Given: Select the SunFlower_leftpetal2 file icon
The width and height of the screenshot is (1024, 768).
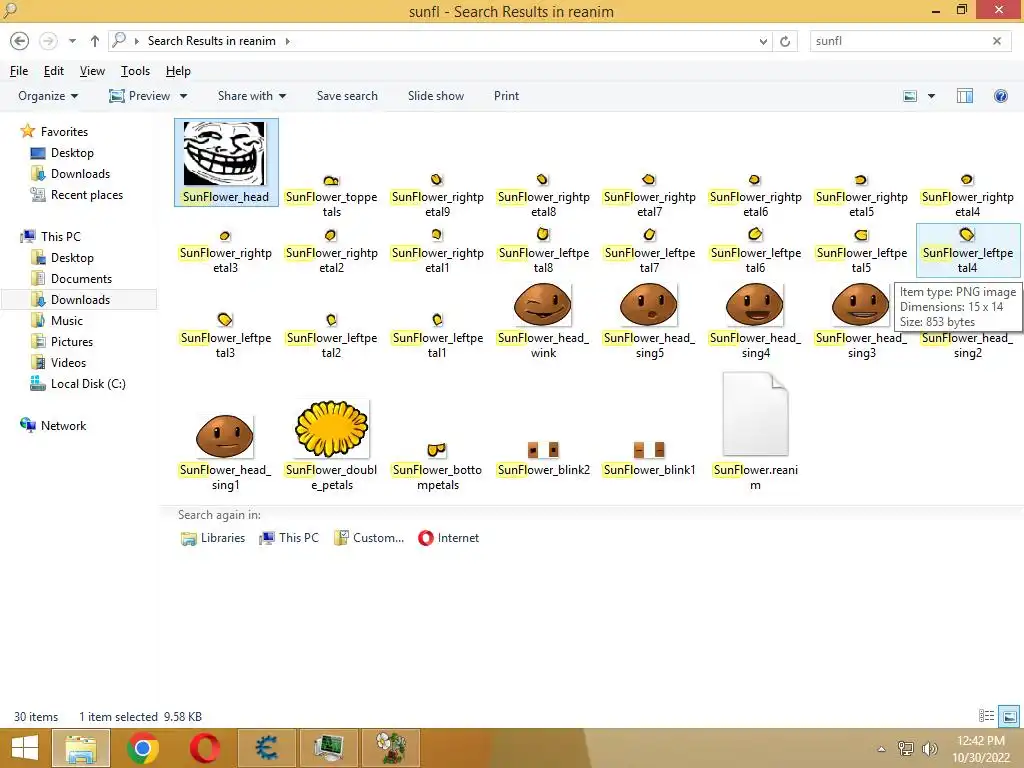Looking at the screenshot, I should point(331,320).
